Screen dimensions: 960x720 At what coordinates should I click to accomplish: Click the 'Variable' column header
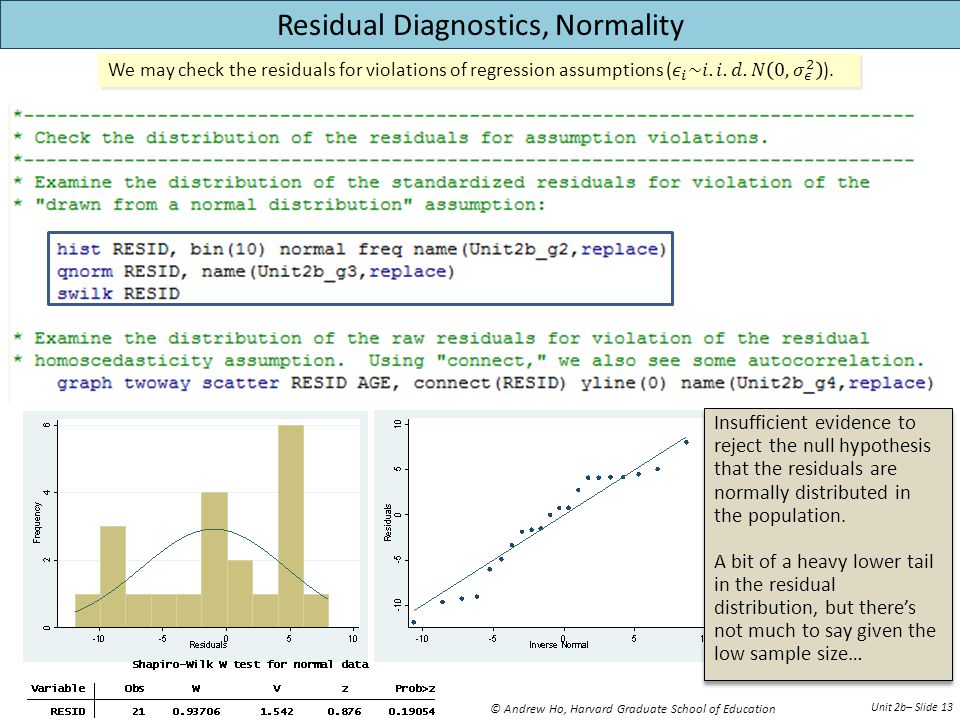coord(58,688)
